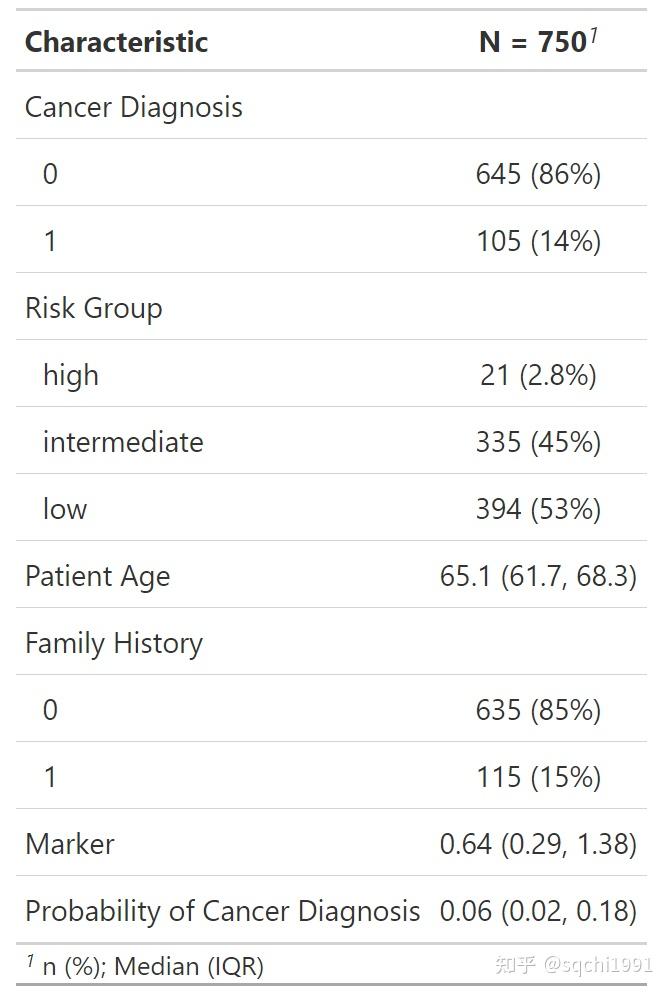
Task: Click the 21 (2.8%) value
Action: pyautogui.click(x=538, y=376)
